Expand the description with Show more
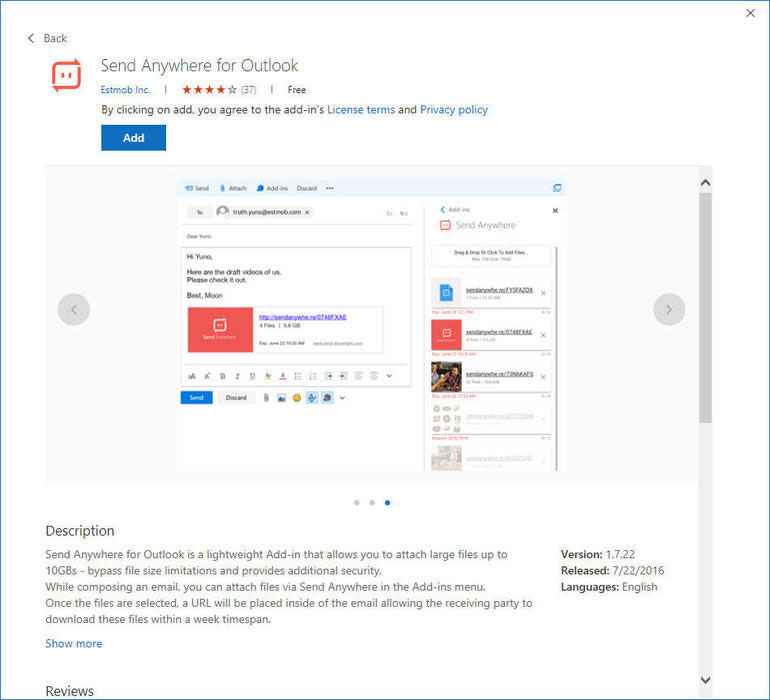 (x=74, y=644)
